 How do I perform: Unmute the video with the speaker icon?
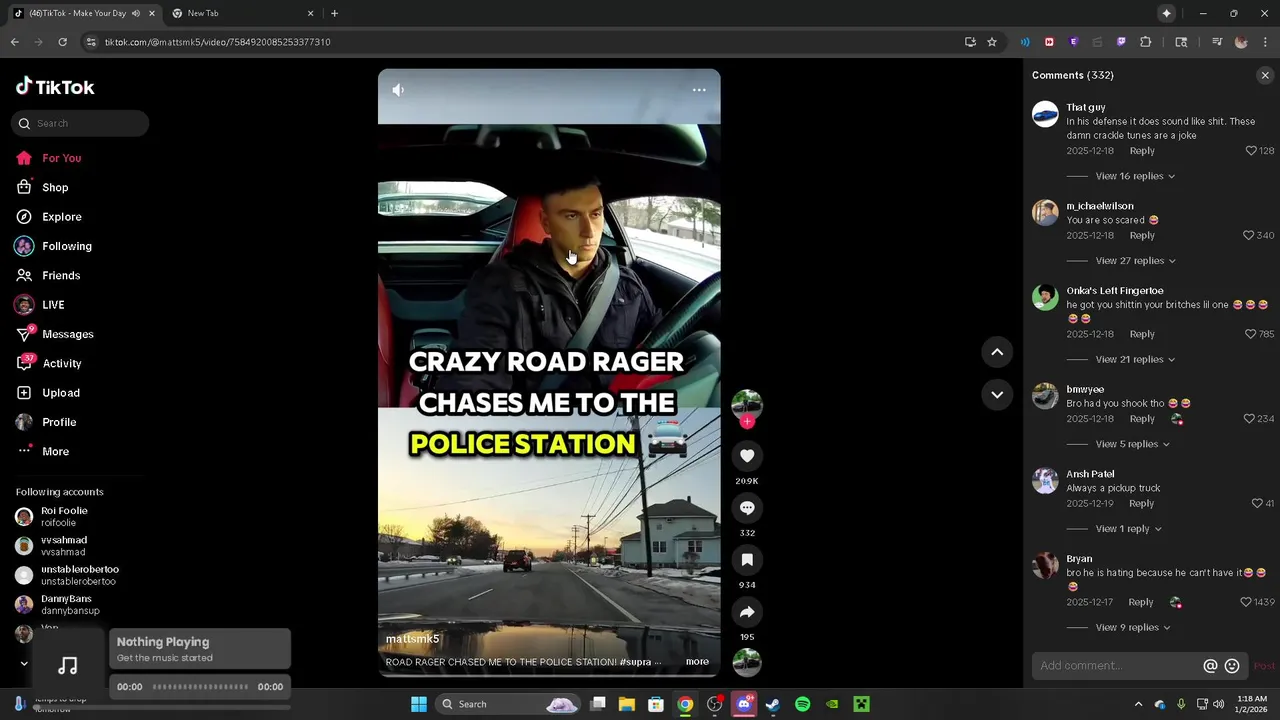(398, 90)
